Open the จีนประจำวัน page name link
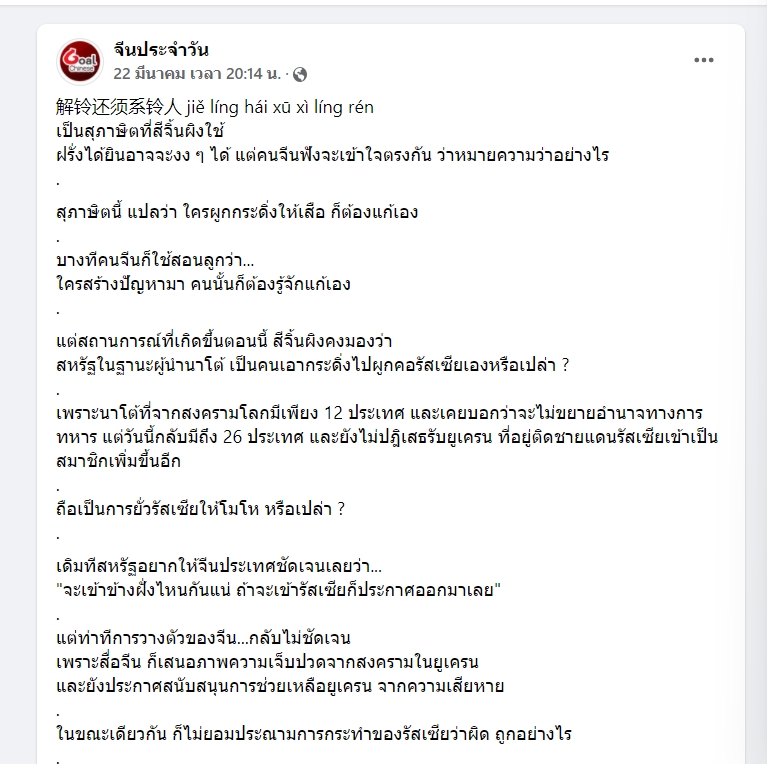Image resolution: width=767 pixels, height=764 pixels. tap(161, 49)
